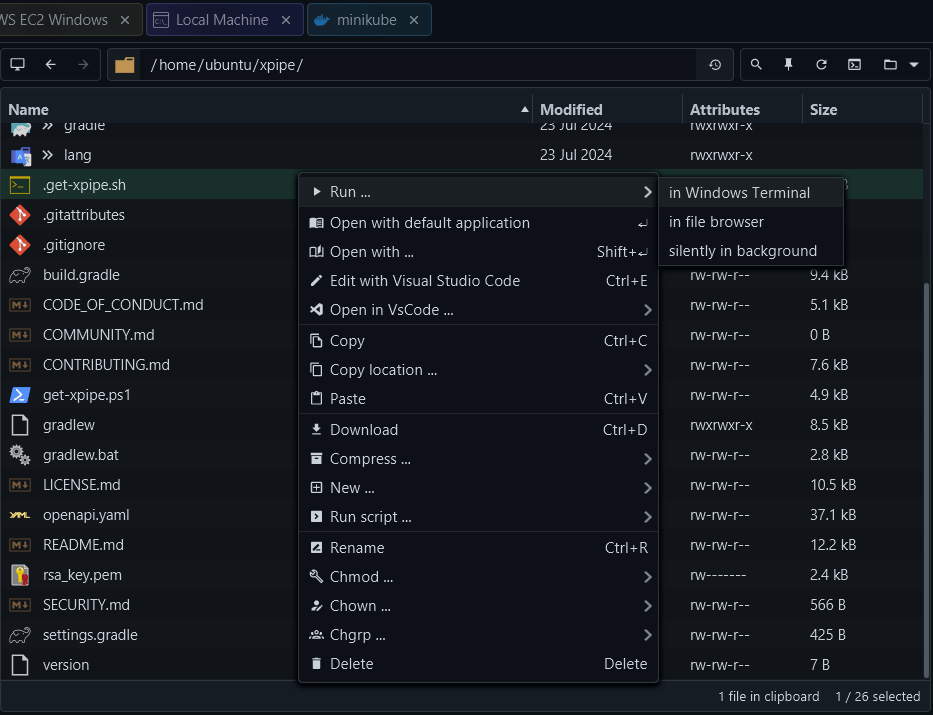The height and width of the screenshot is (715, 933).
Task: Select the rsa_key.pem file
Action: pyautogui.click(x=82, y=575)
